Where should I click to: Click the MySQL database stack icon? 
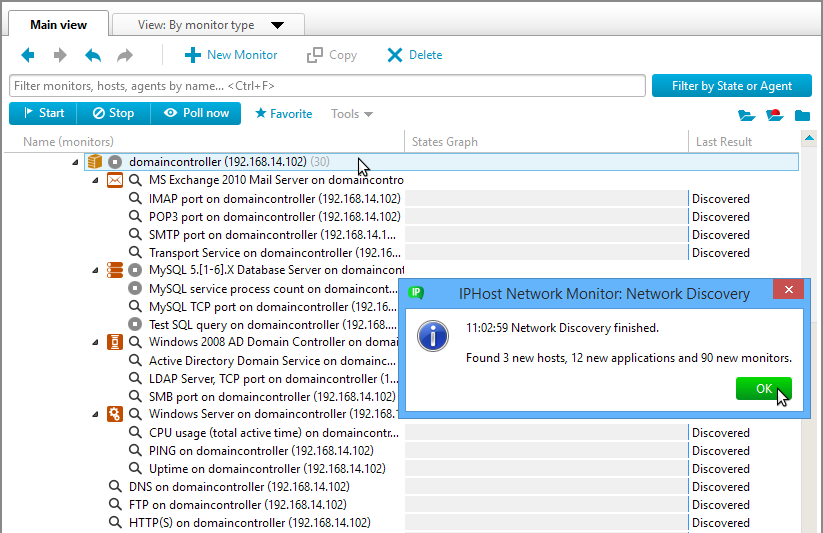coord(115,270)
